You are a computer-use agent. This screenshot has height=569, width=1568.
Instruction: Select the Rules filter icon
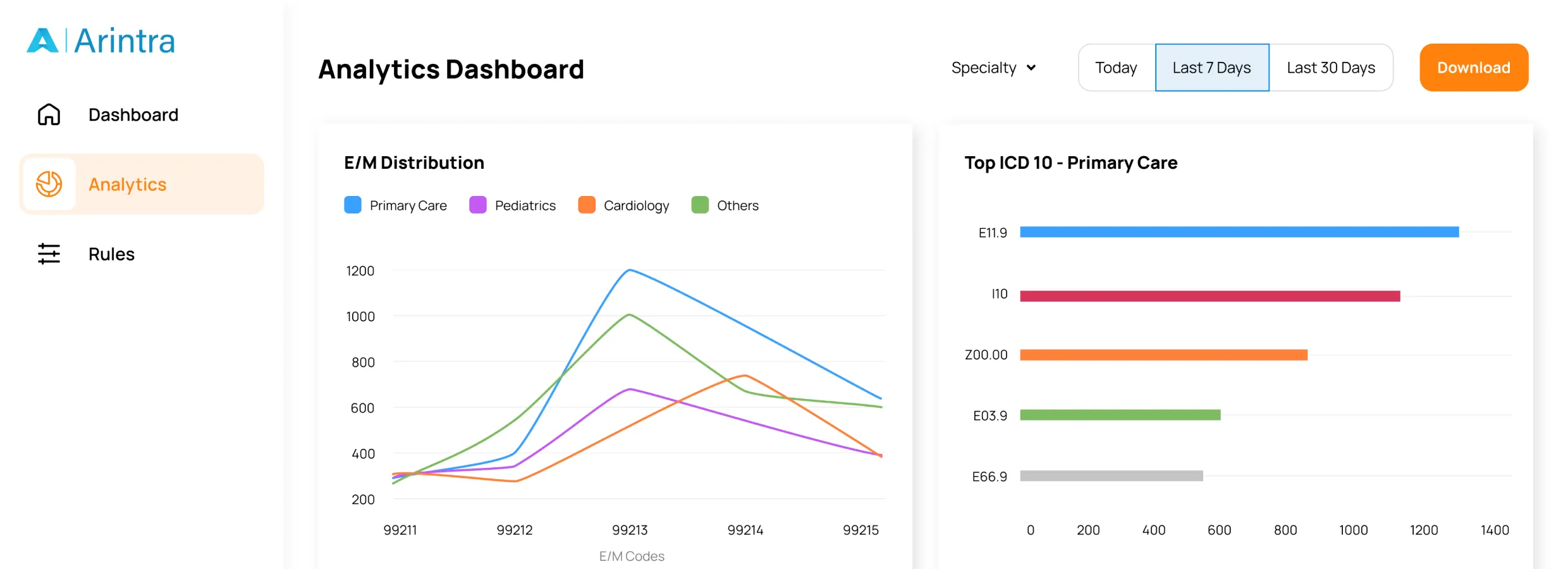(50, 254)
